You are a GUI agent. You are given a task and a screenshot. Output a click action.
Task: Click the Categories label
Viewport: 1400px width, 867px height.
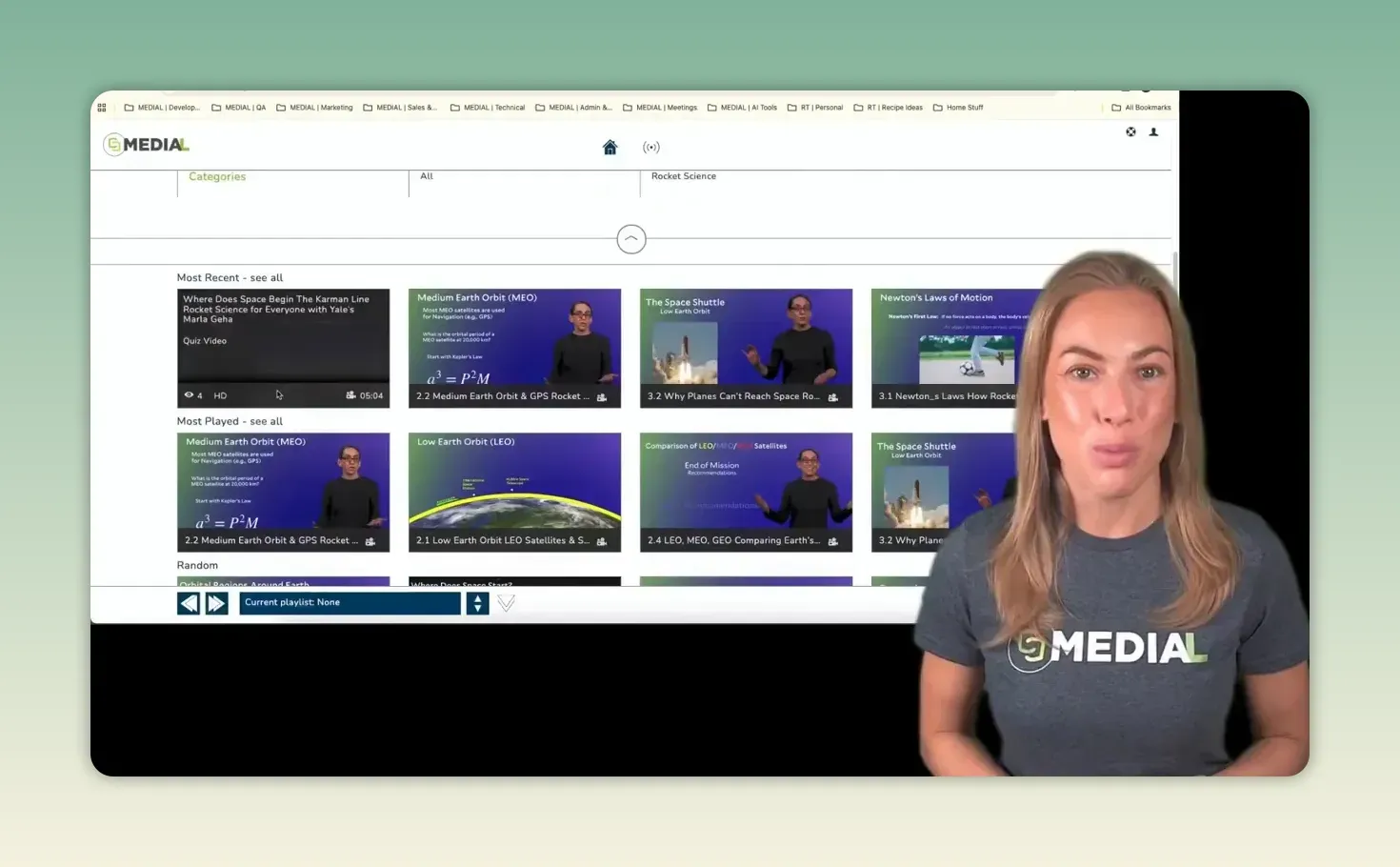tap(217, 176)
